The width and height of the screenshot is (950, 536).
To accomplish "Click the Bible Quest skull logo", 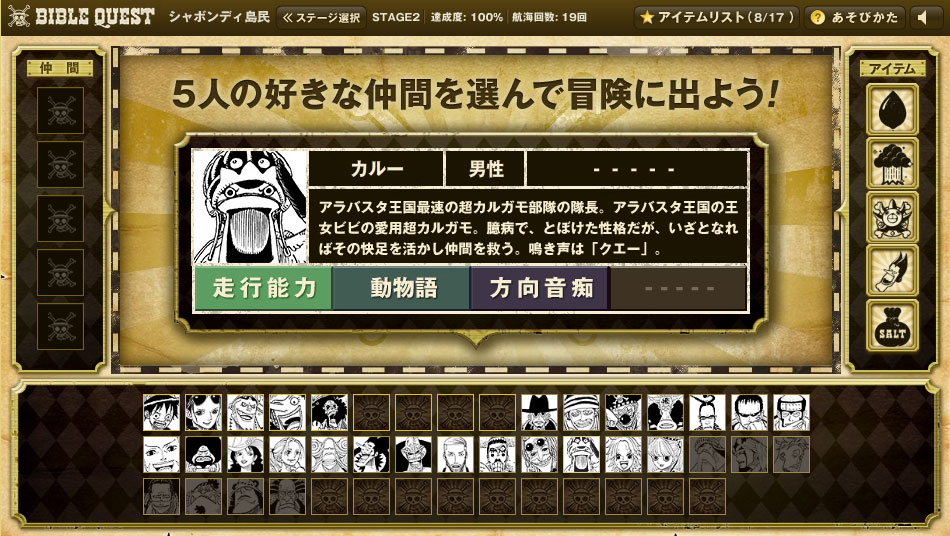I will point(81,17).
